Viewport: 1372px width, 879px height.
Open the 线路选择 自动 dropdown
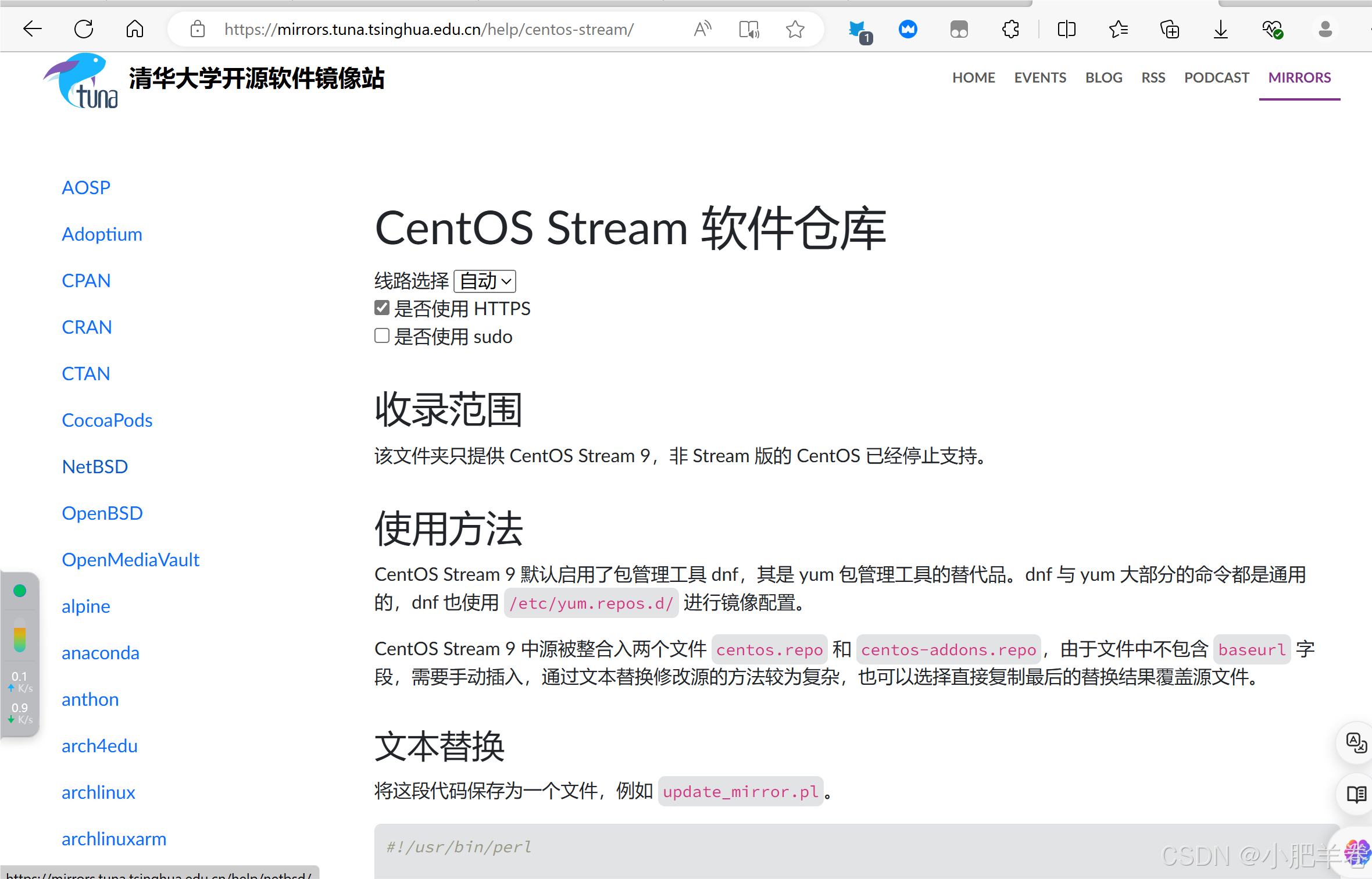[x=484, y=281]
